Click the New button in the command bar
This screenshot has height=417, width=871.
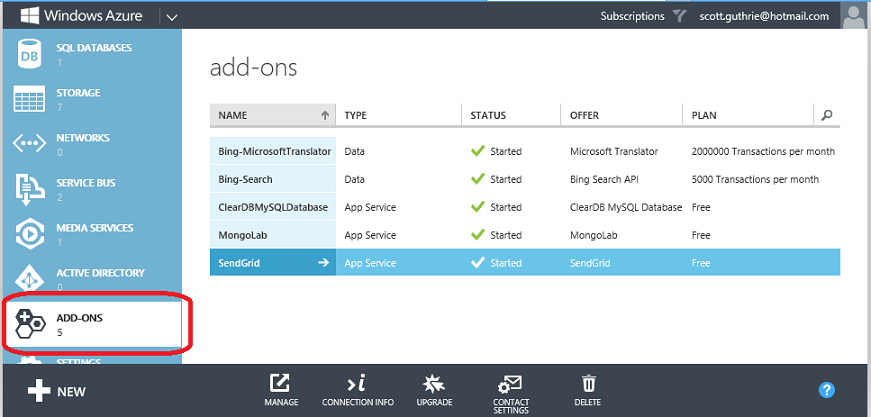57,391
